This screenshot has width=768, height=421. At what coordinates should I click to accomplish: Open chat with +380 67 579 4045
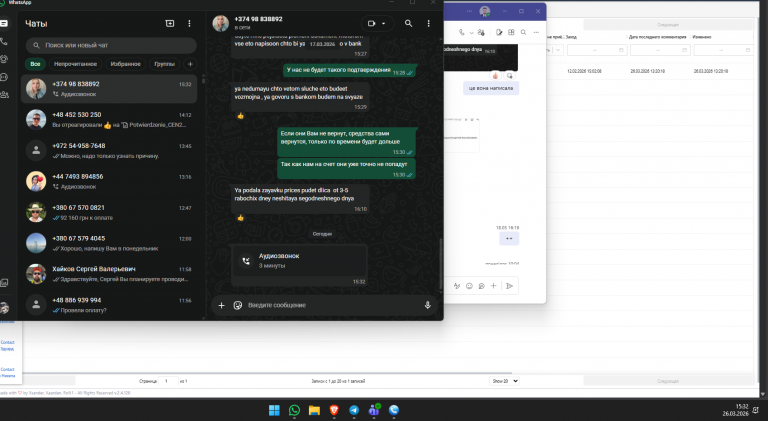(x=109, y=243)
